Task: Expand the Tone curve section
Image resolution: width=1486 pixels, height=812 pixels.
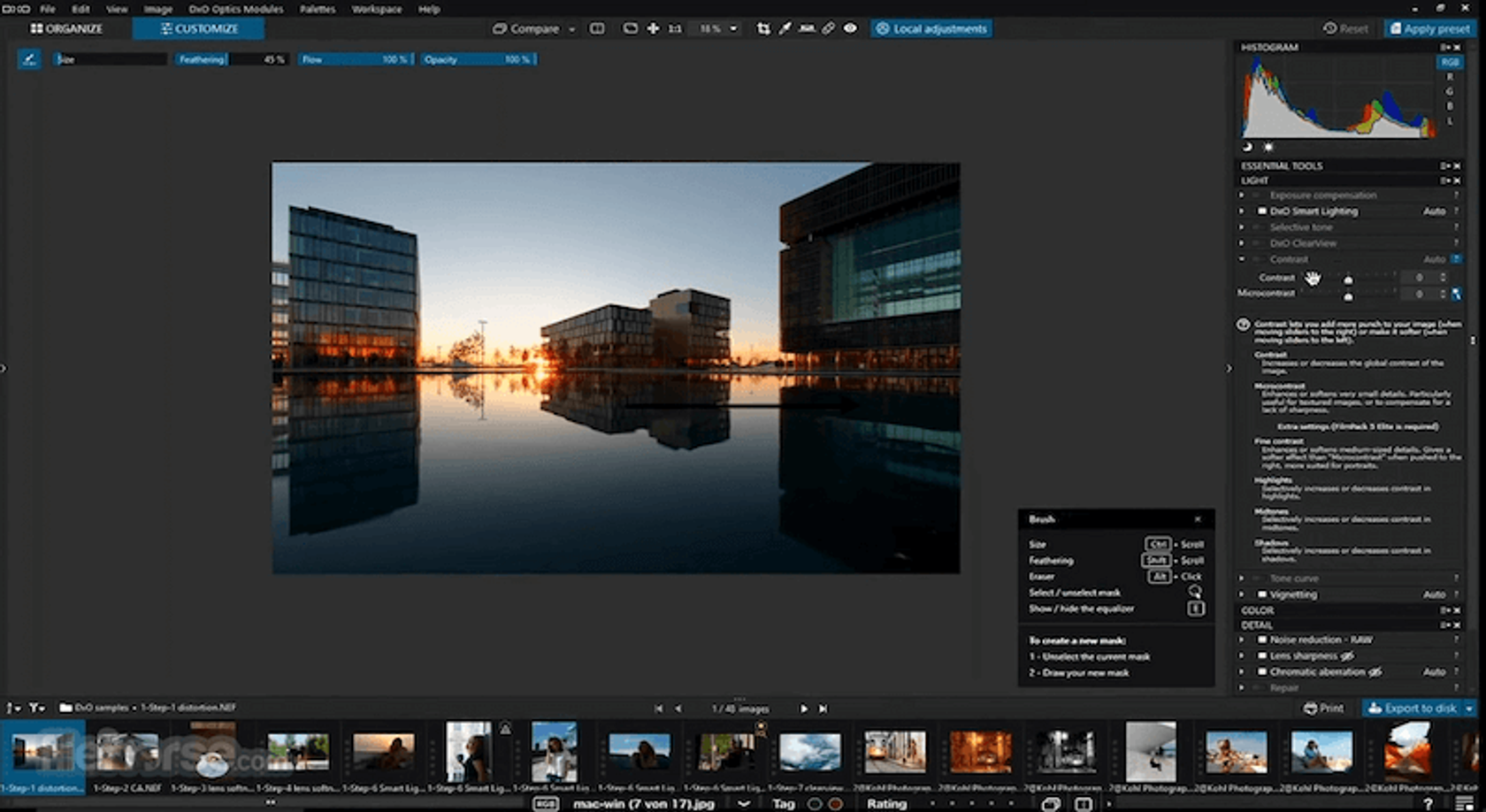Action: point(1241,578)
